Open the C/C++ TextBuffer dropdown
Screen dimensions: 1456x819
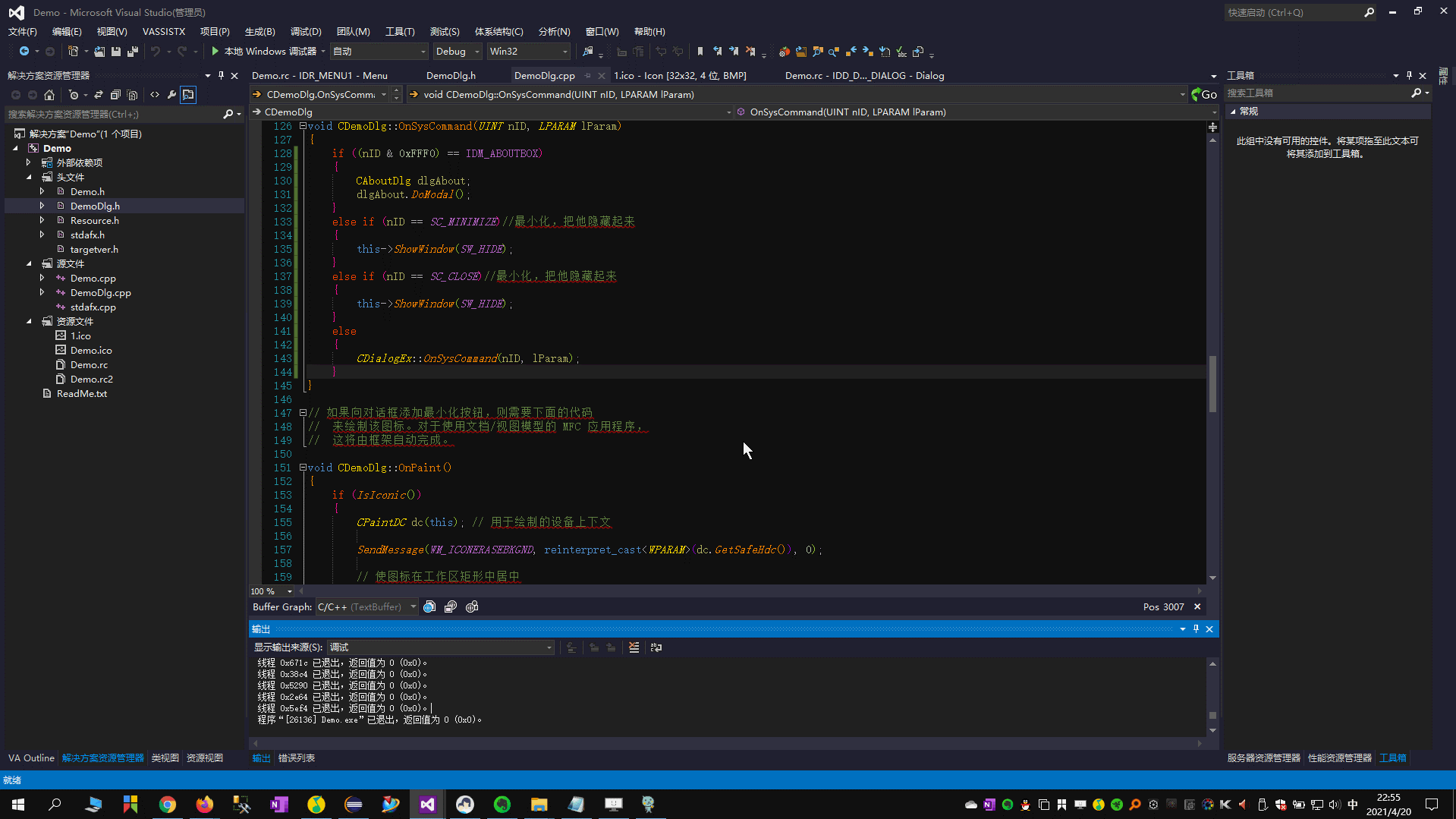[367, 607]
